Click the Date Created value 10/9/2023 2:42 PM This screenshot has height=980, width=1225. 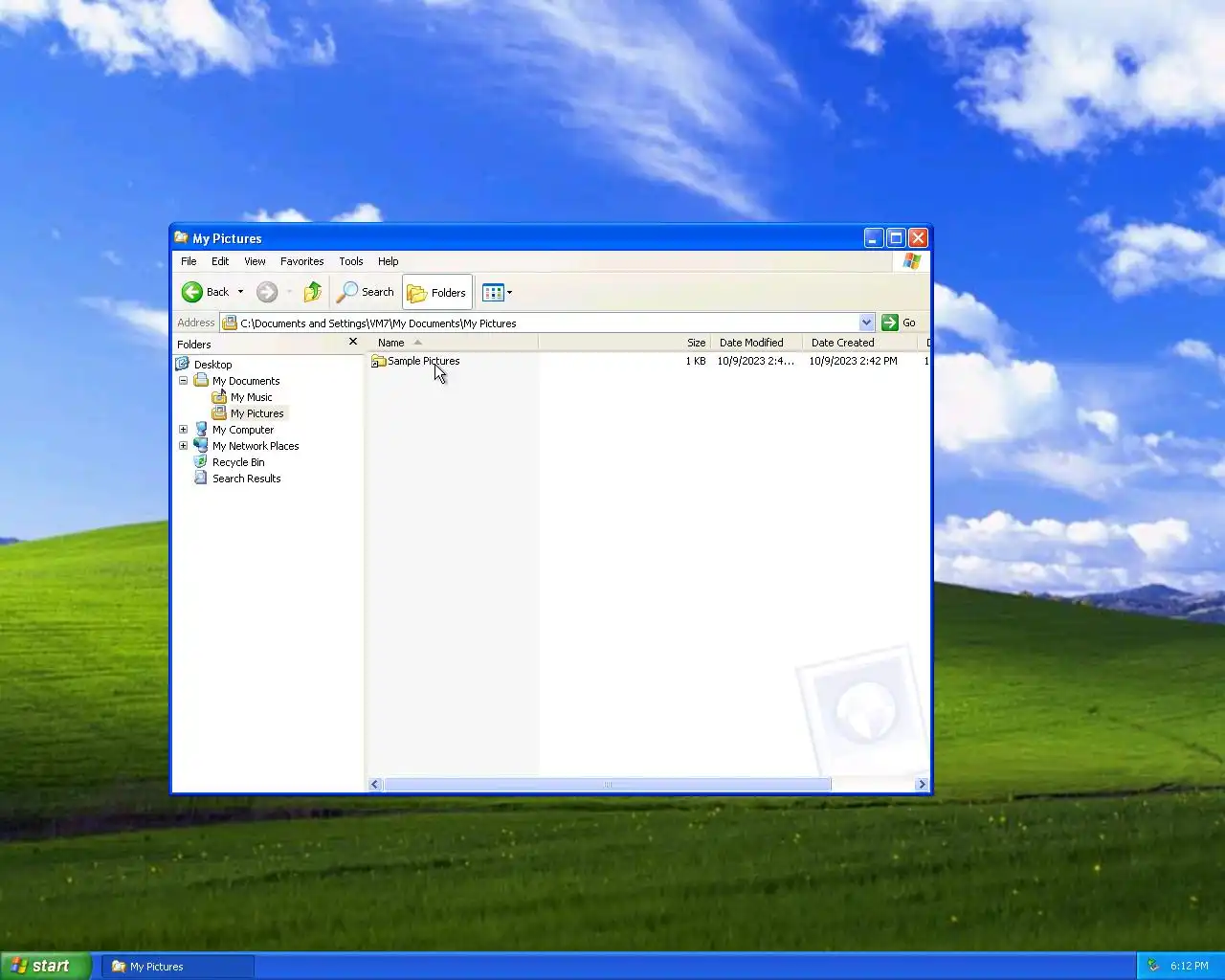853,361
